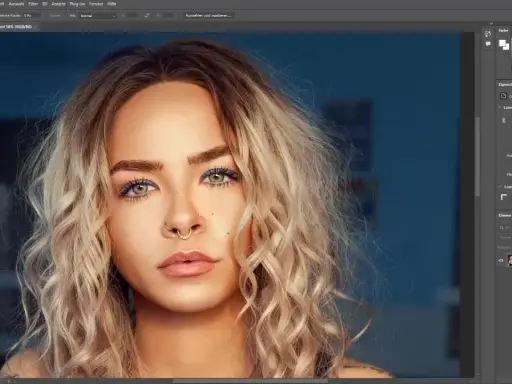Toggle visibility eye of the portrait layer

pyautogui.click(x=501, y=261)
